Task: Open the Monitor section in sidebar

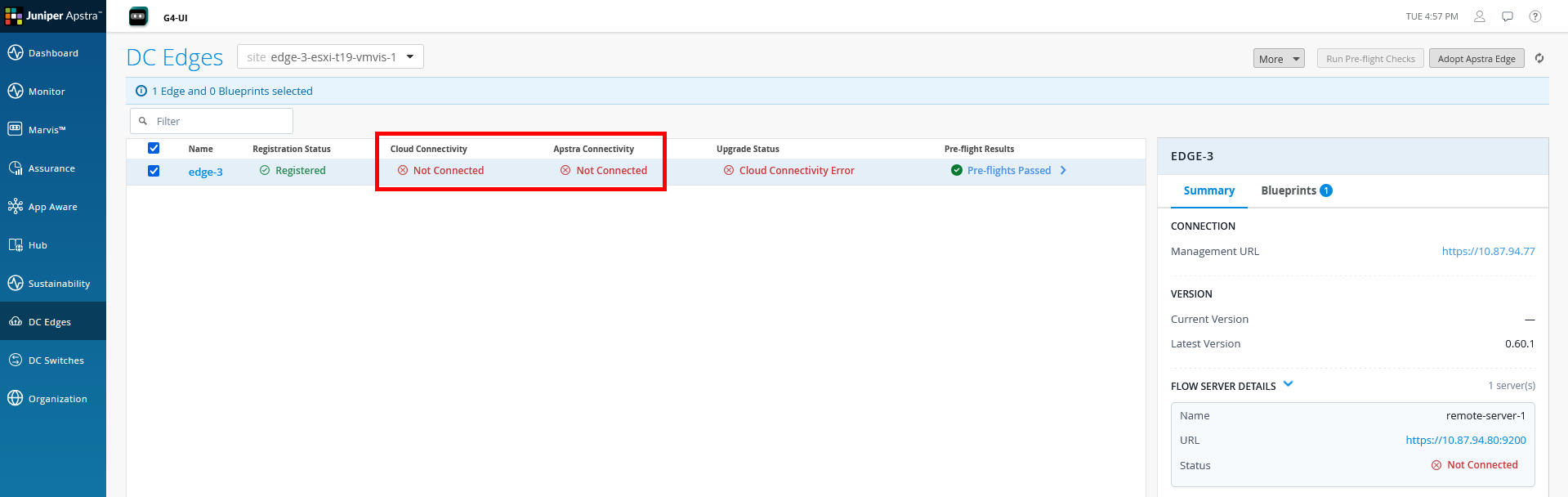Action: (x=53, y=92)
